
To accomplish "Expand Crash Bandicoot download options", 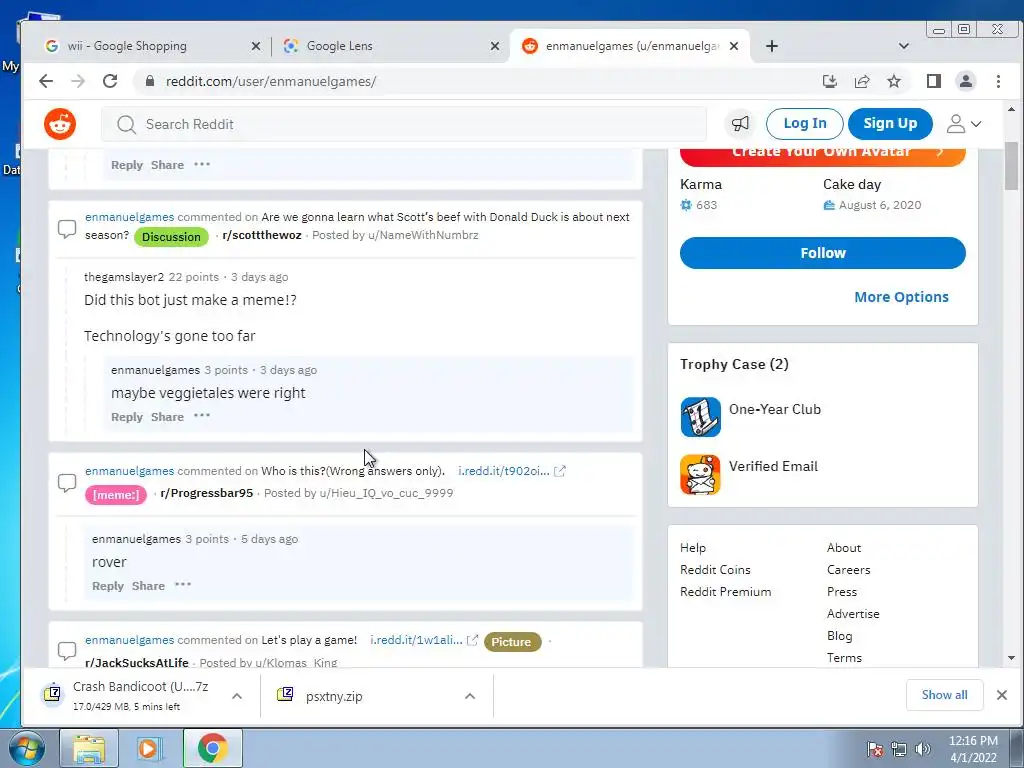I will pos(237,696).
